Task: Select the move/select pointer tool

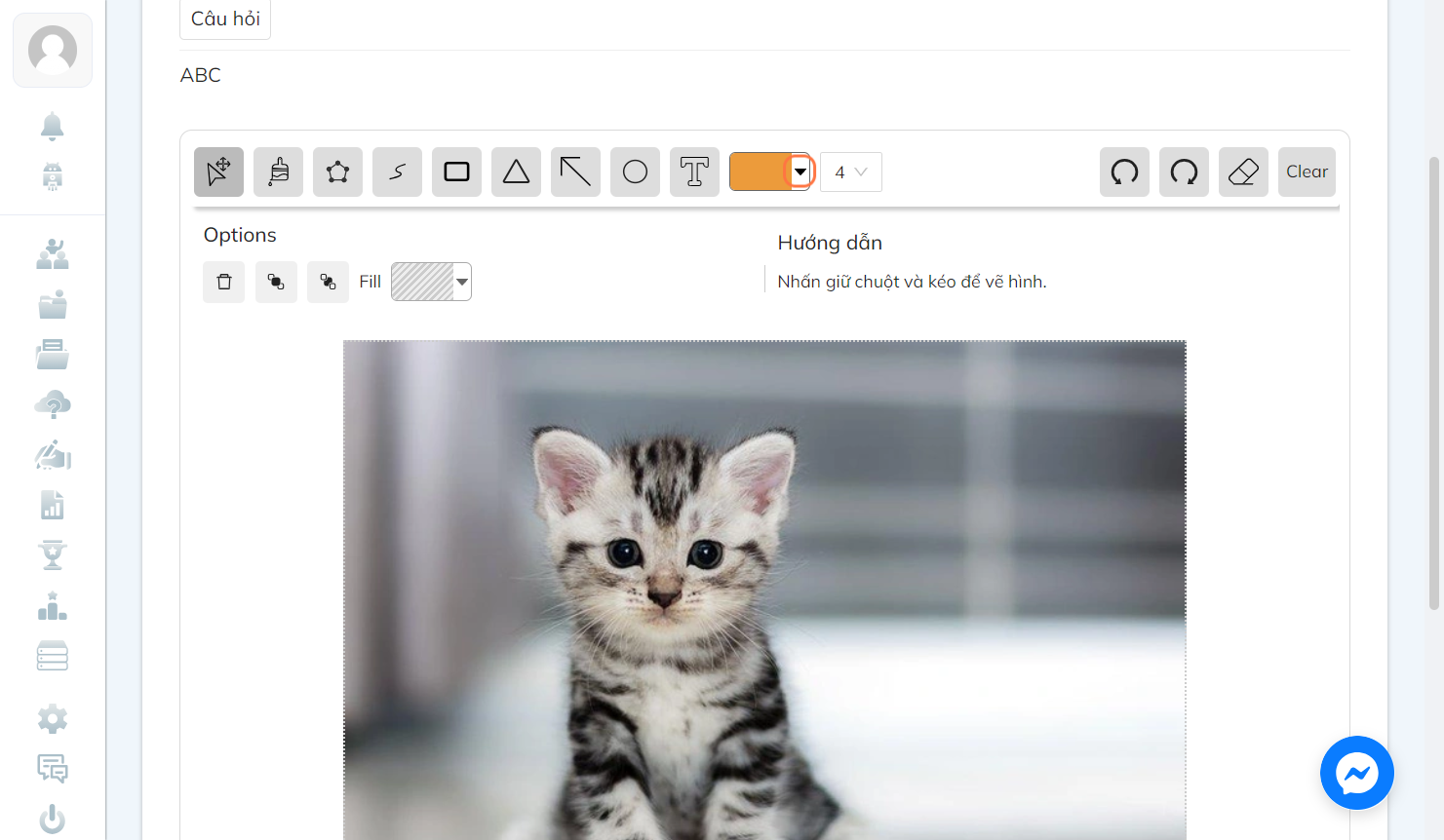Action: click(218, 172)
